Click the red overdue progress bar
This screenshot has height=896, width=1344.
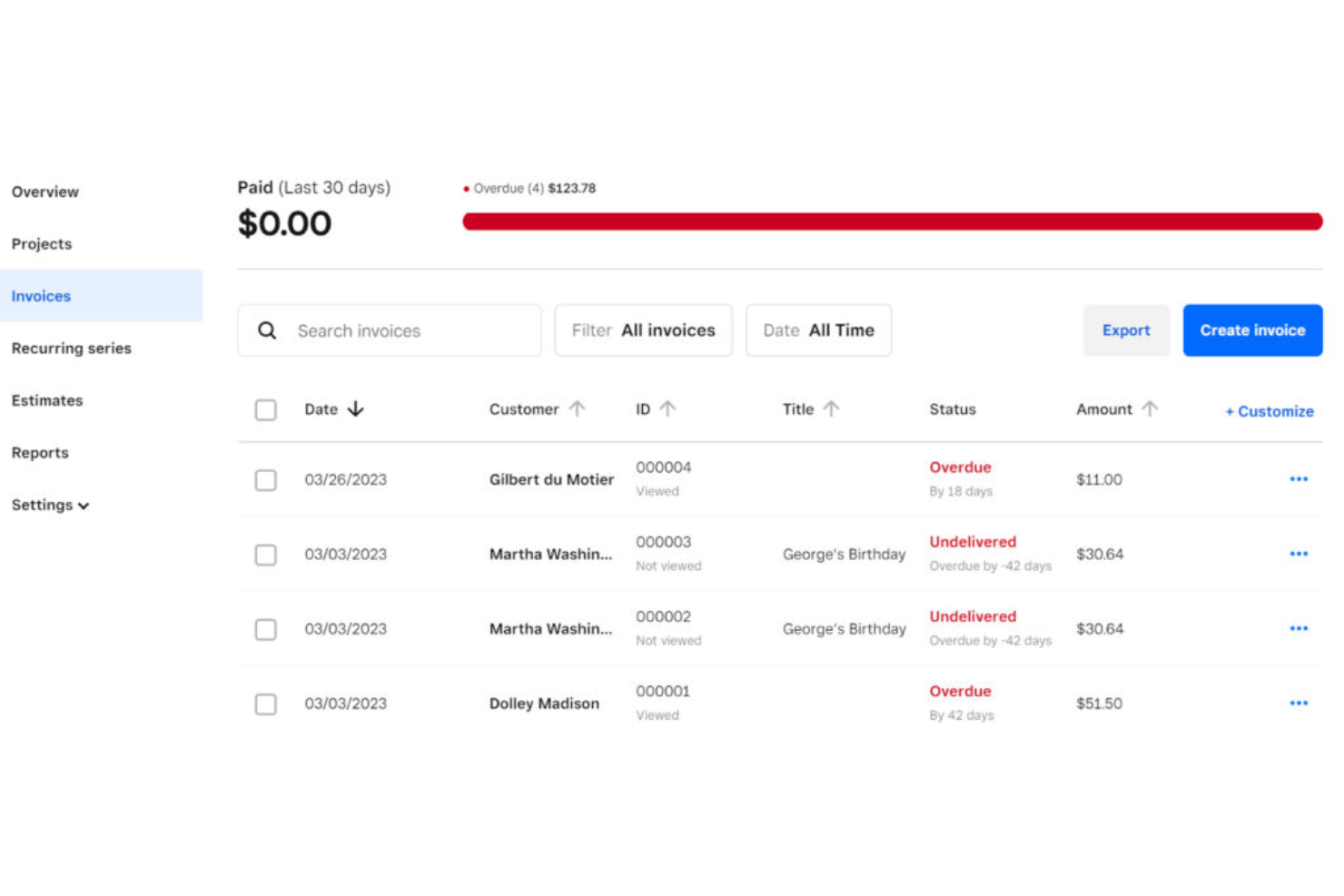click(x=893, y=221)
